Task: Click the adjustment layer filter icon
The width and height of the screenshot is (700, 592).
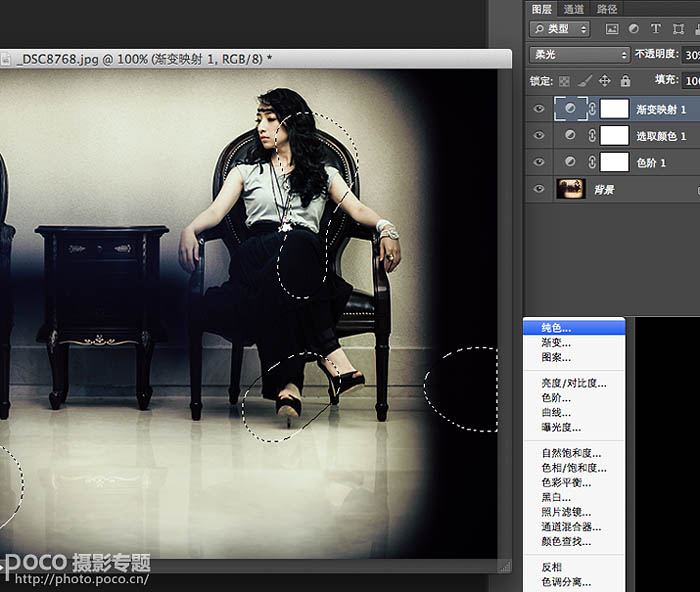Action: [634, 29]
